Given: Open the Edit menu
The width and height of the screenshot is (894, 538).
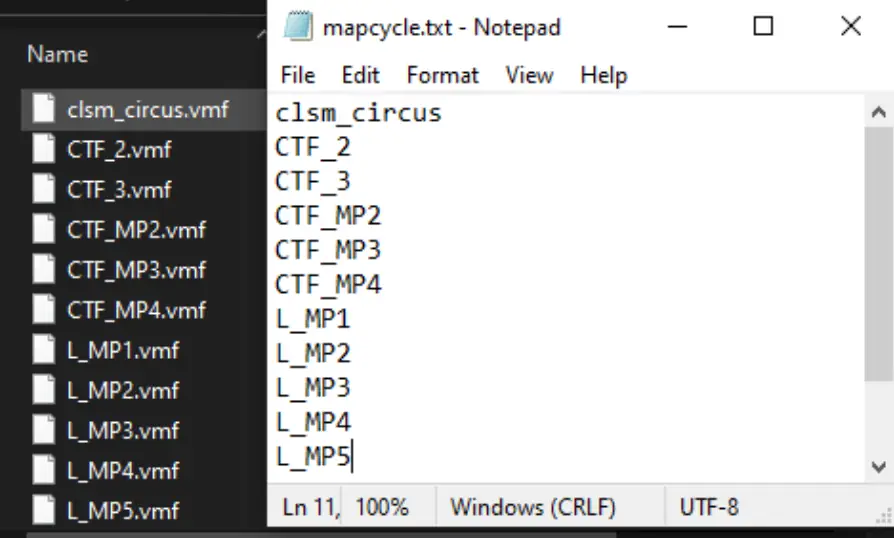Looking at the screenshot, I should pos(360,75).
